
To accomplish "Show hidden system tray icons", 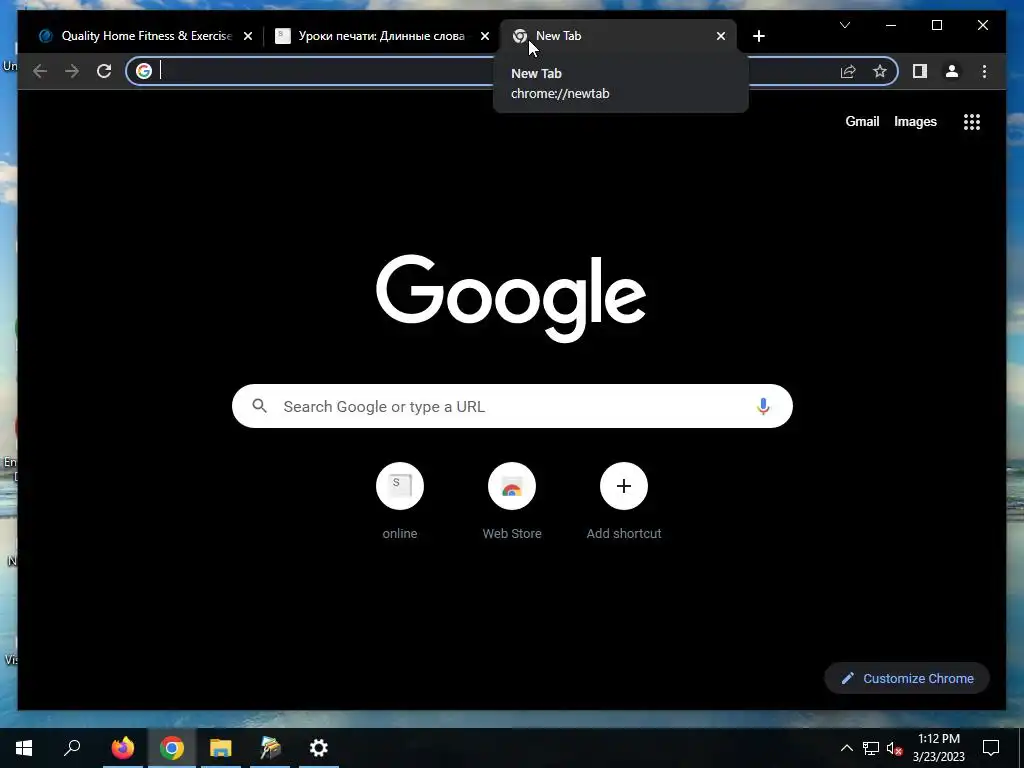I will (x=846, y=748).
